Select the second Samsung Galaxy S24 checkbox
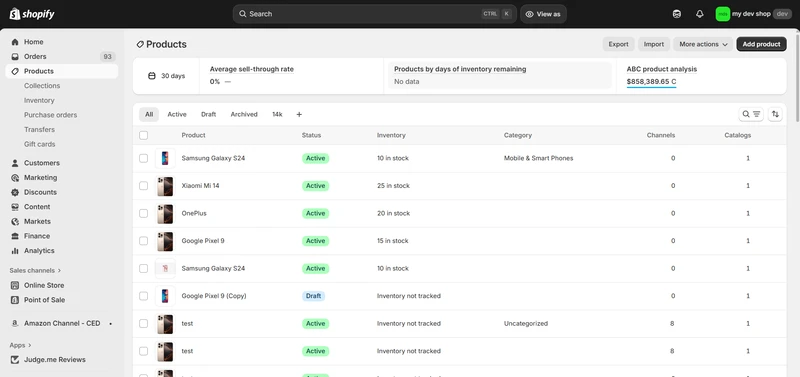 point(143,268)
